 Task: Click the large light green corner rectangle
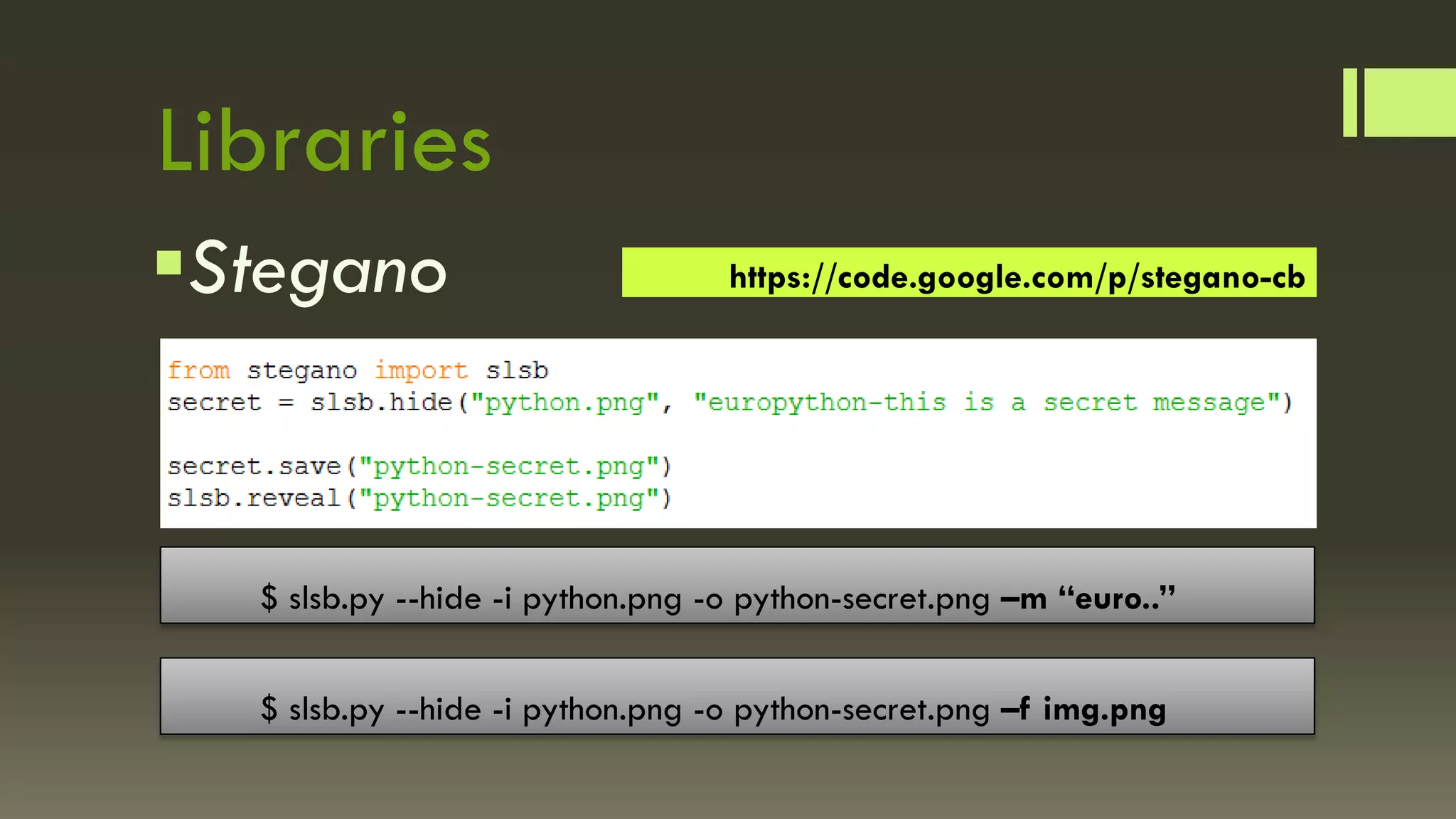pyautogui.click(x=1409, y=102)
